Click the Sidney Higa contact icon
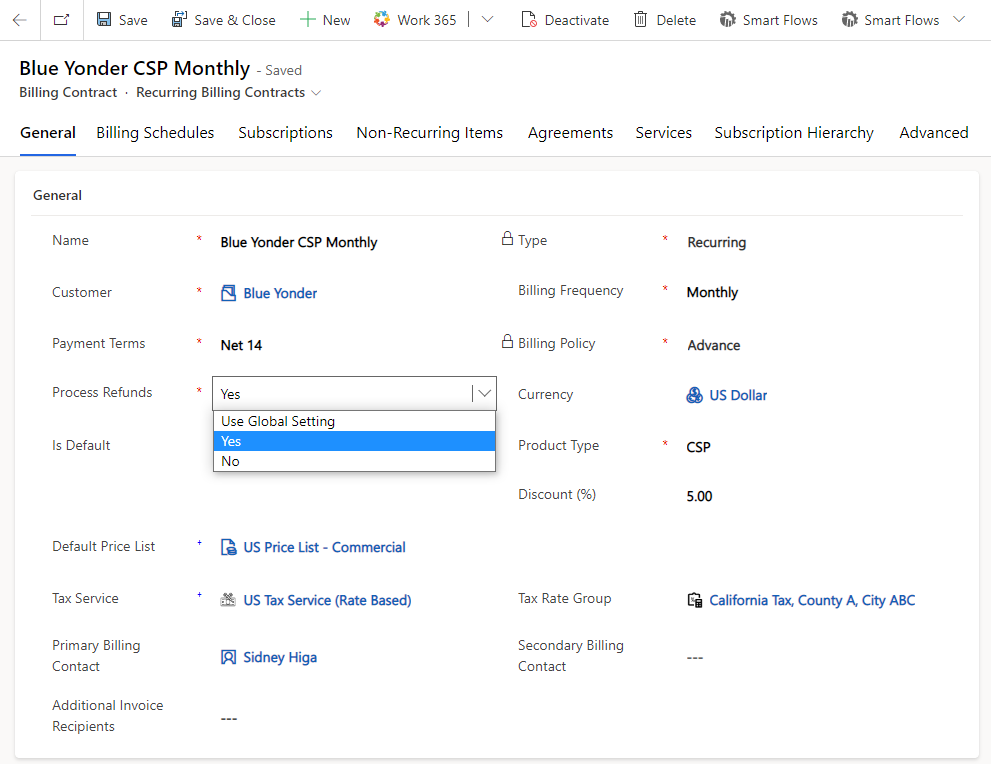The image size is (991, 764). (x=228, y=657)
